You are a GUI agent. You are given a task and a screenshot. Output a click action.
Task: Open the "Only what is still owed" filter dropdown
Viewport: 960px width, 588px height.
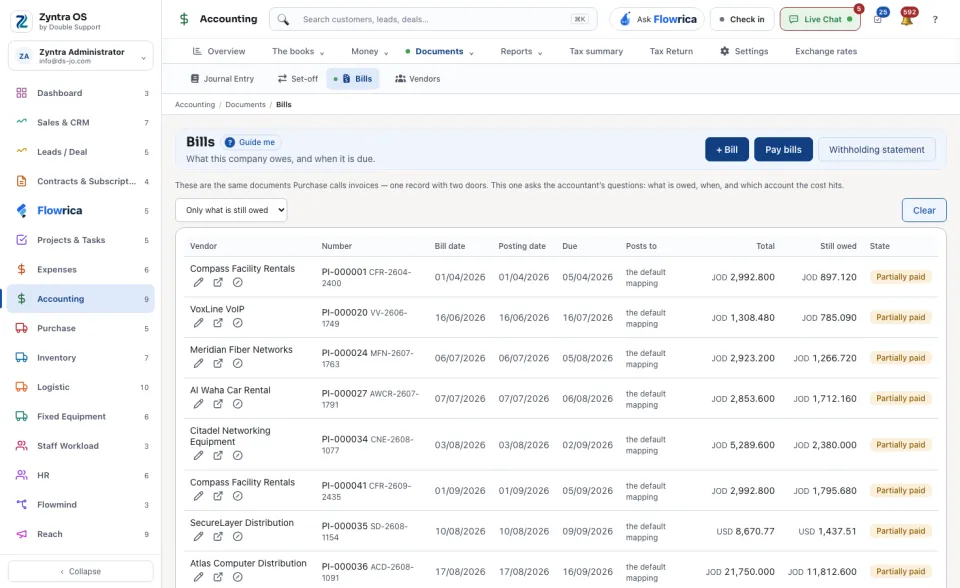(231, 210)
